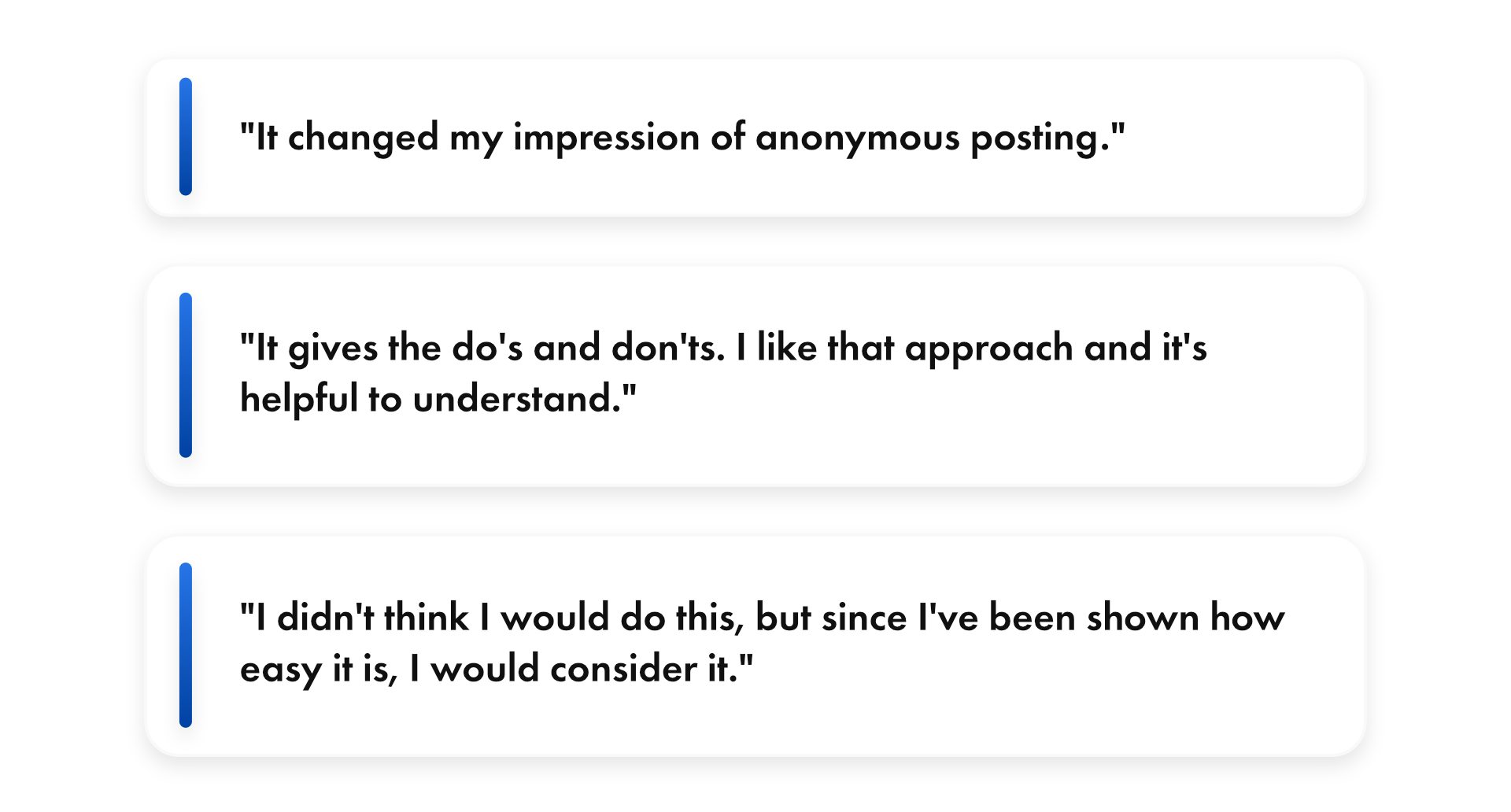The height and width of the screenshot is (812, 1511).
Task: Click the words "easy it is"
Action: pos(318,668)
